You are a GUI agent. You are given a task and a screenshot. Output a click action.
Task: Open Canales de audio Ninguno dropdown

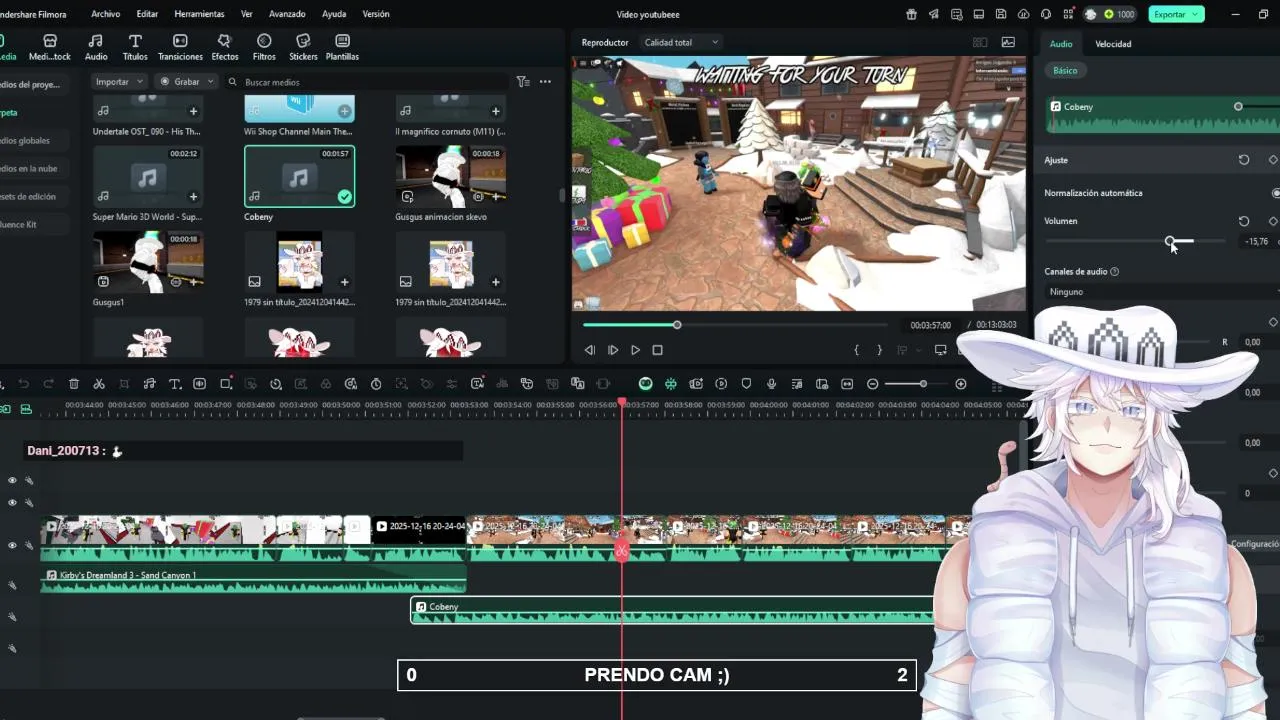[1160, 291]
